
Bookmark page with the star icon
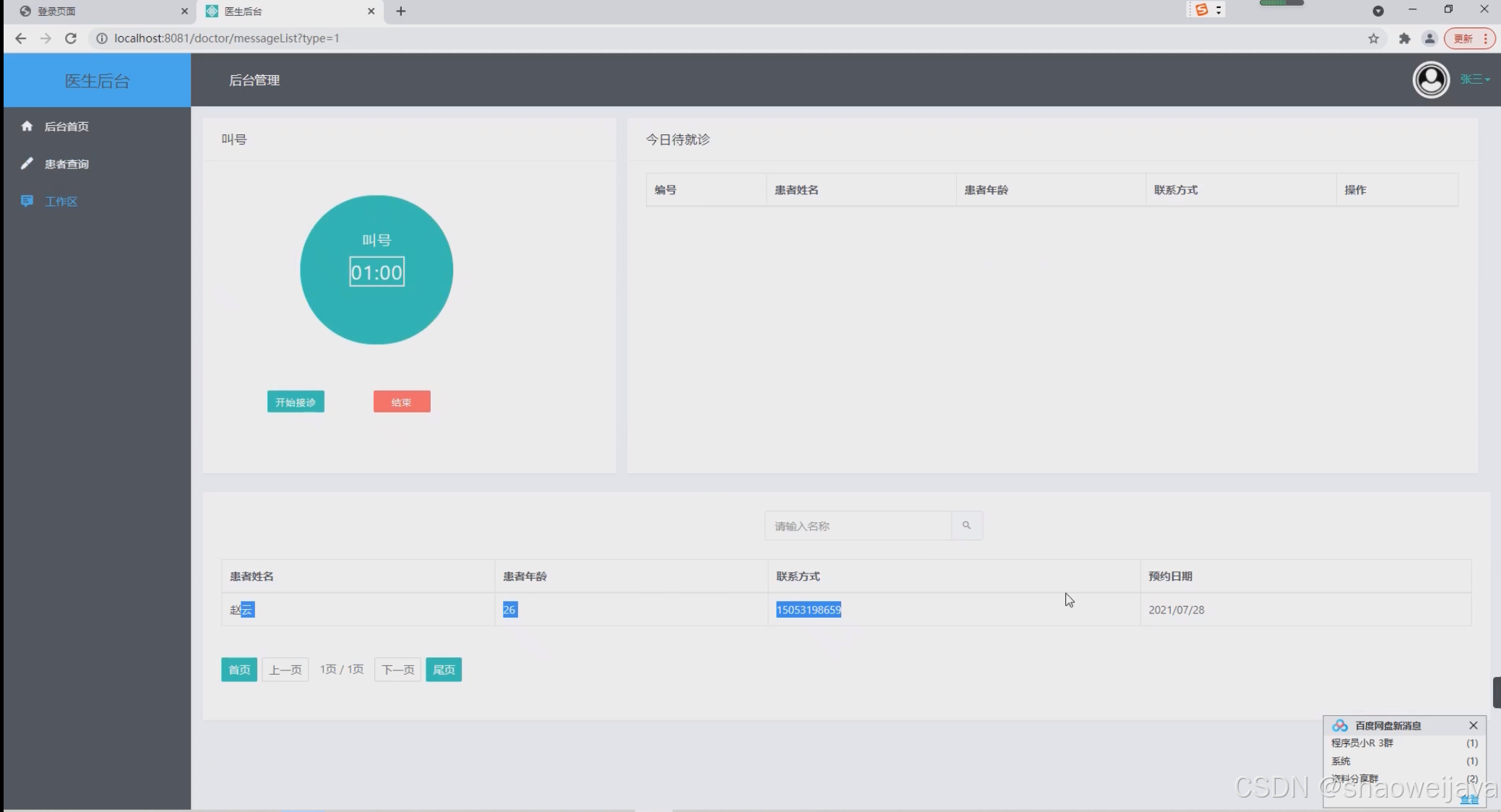tap(1373, 39)
